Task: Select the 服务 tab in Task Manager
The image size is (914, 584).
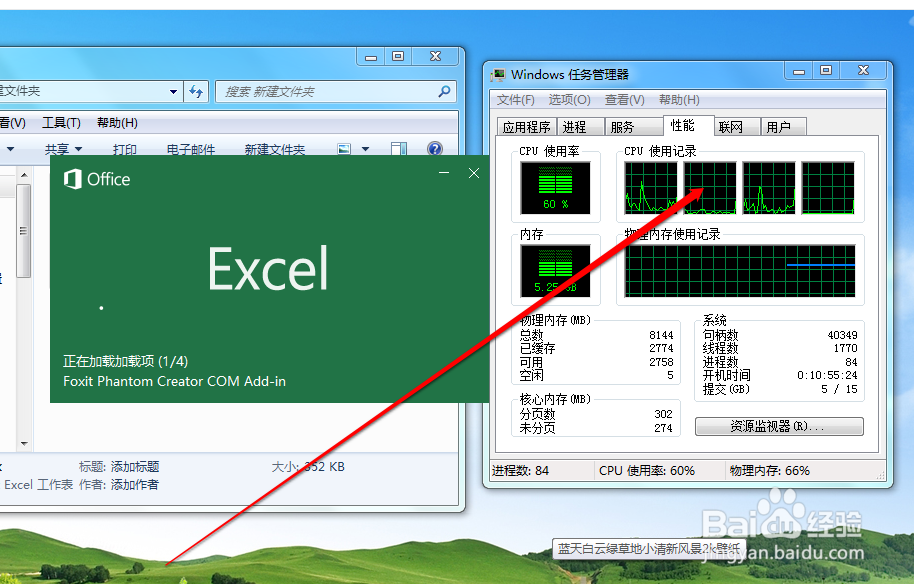Action: click(633, 126)
